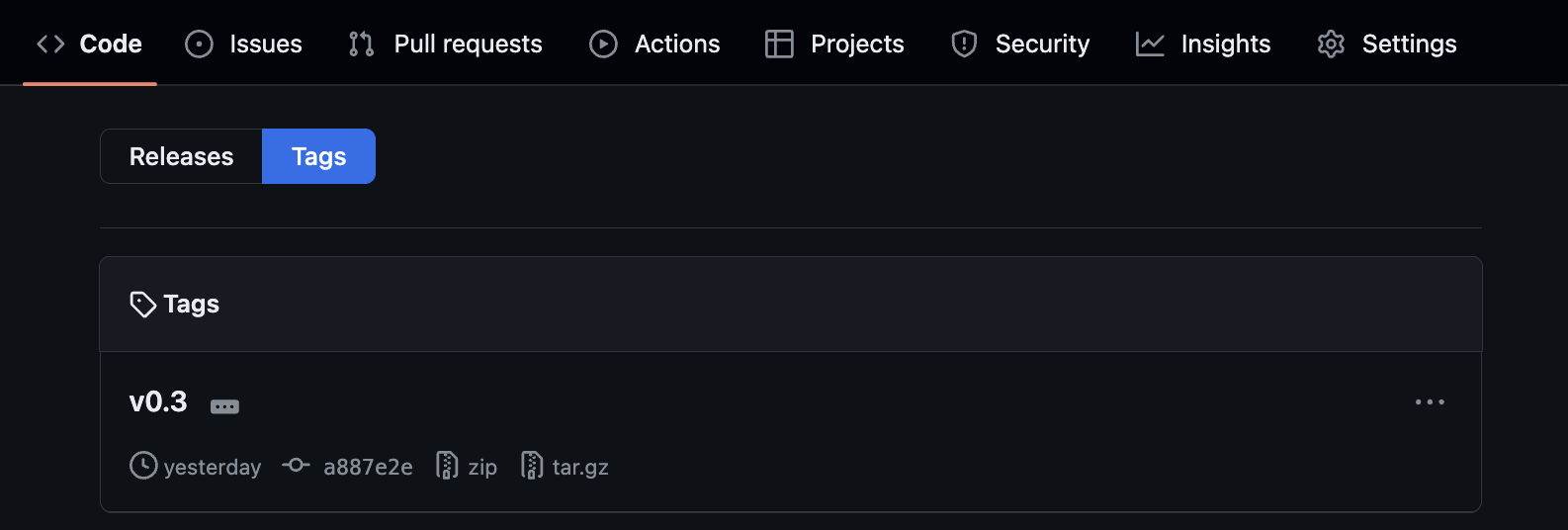Switch to the Releases view

tap(181, 156)
